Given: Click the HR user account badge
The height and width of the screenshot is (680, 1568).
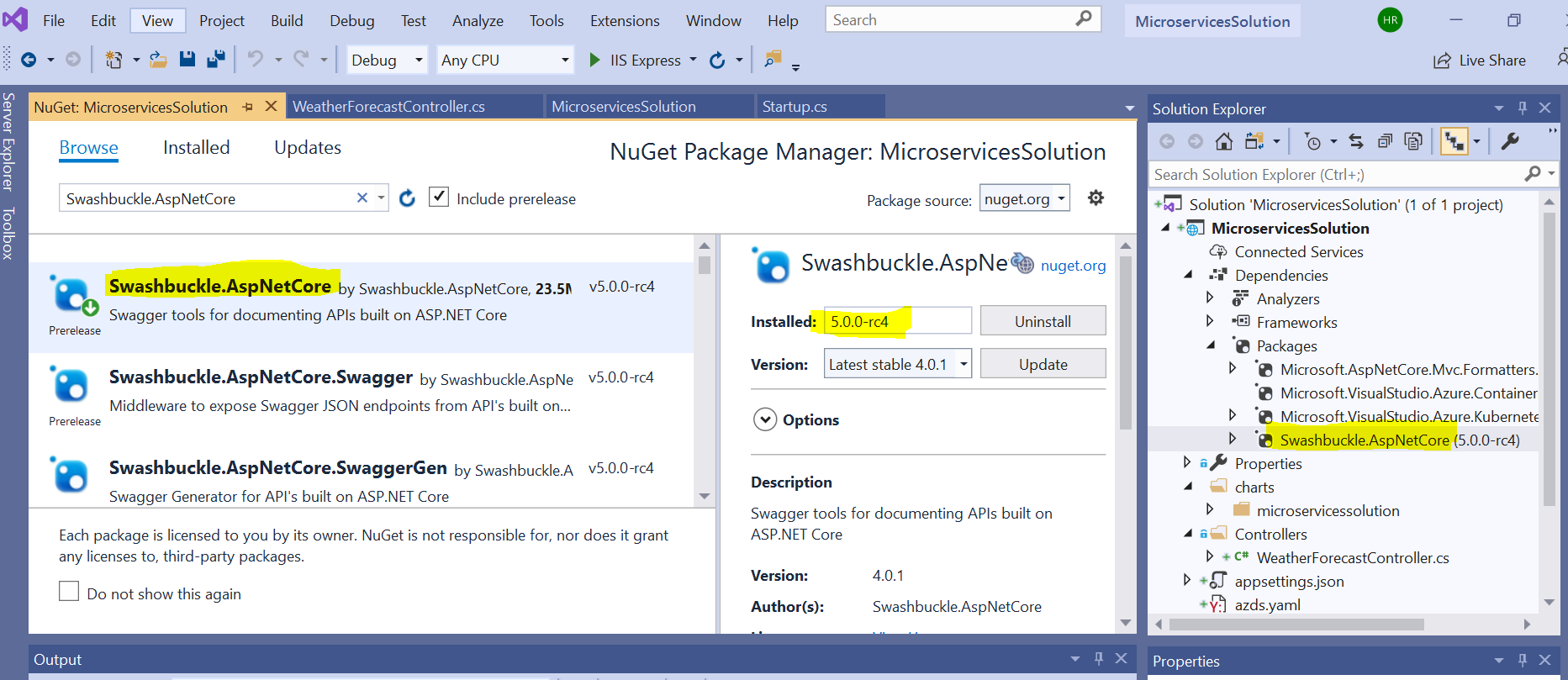Looking at the screenshot, I should (x=1390, y=19).
